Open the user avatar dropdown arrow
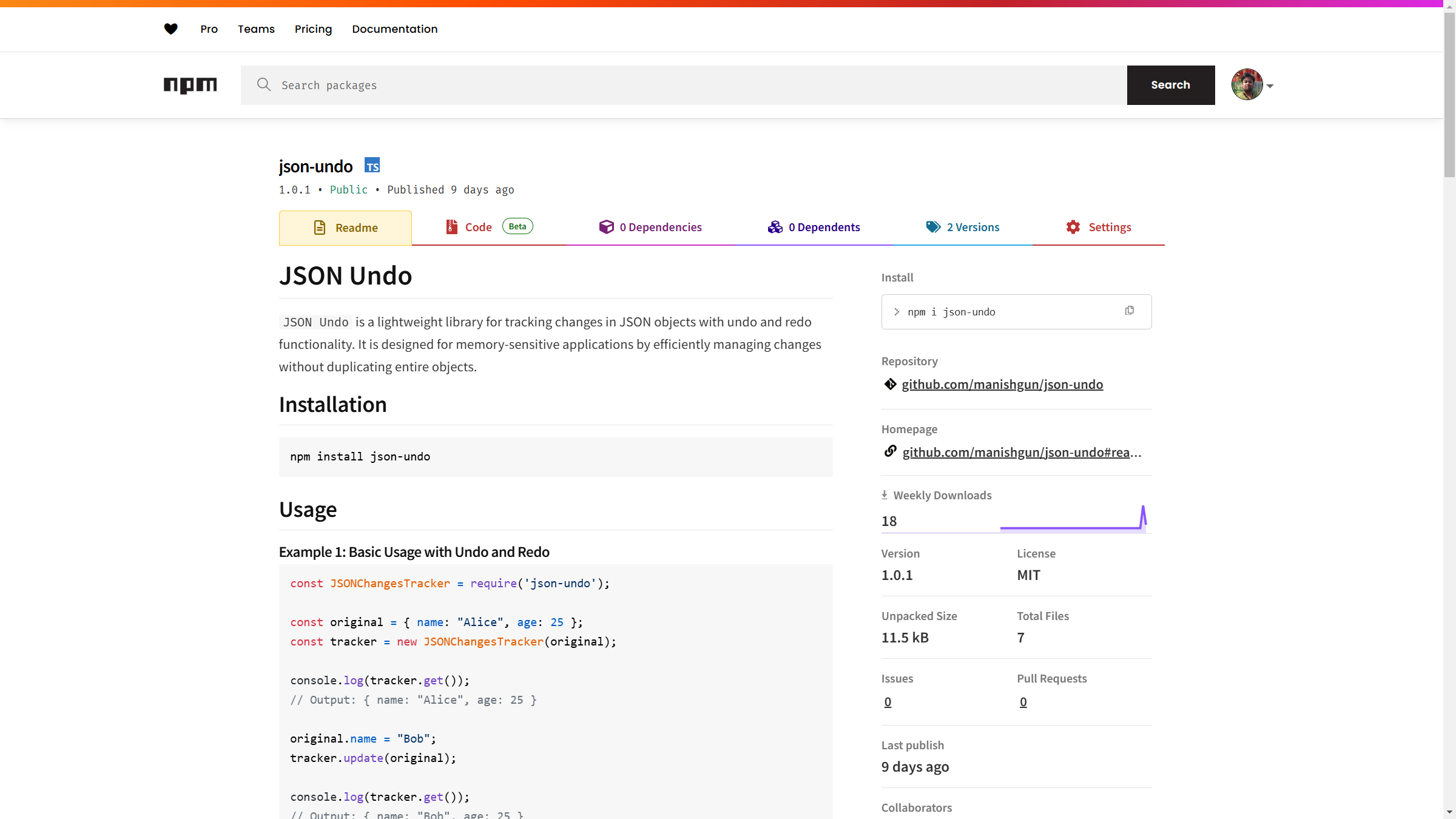Viewport: 1456px width, 819px height. coord(1270,86)
